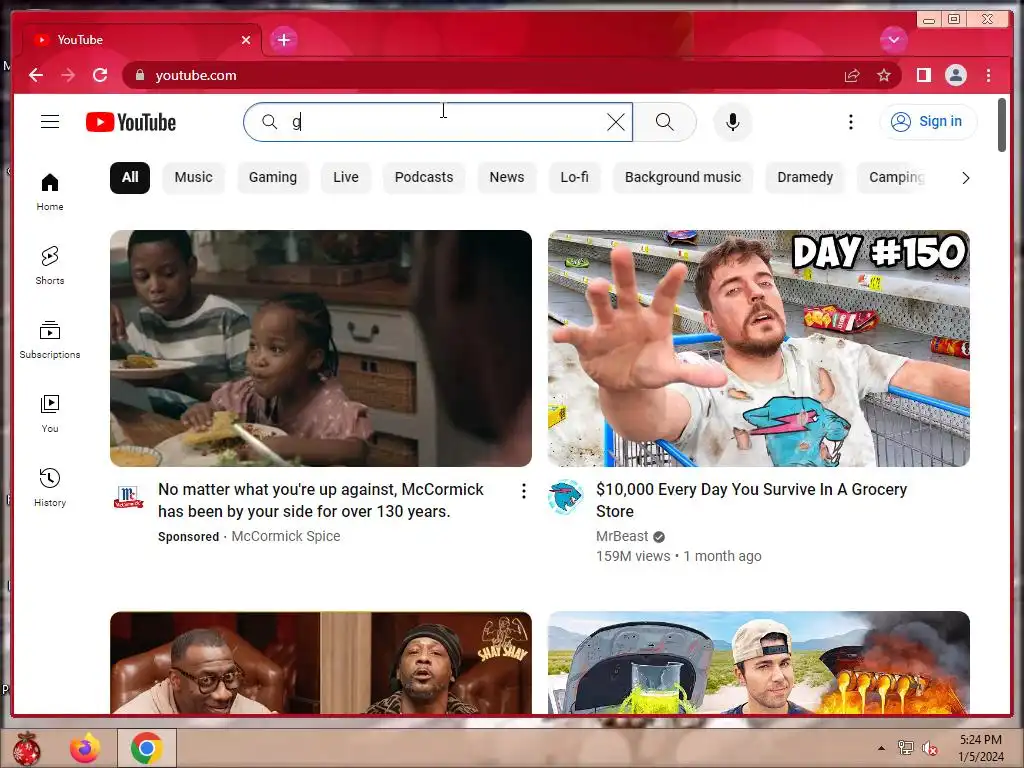1024x768 pixels.
Task: Open the taskbar clock and date
Action: click(981, 748)
